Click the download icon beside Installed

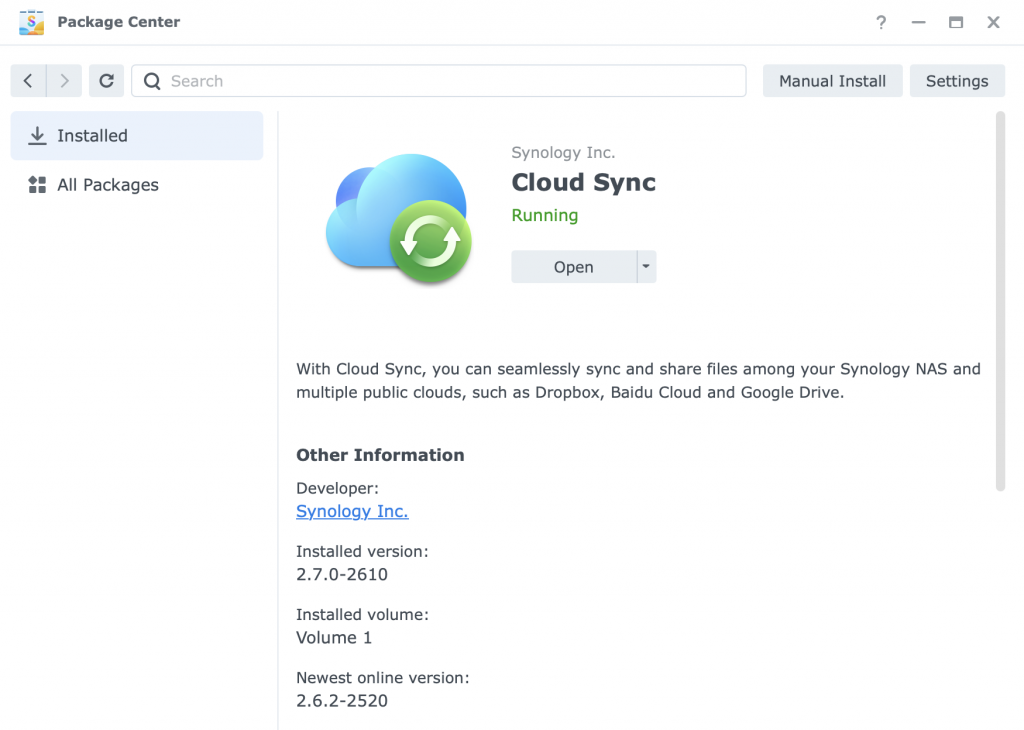[x=37, y=136]
